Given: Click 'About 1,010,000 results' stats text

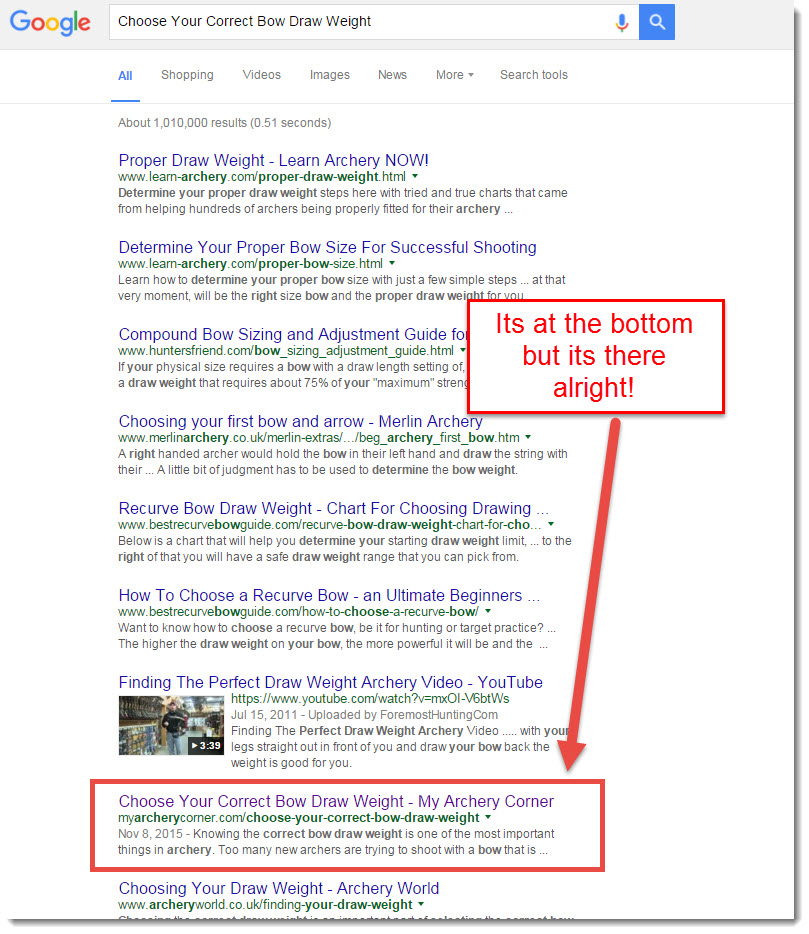Looking at the screenshot, I should point(225,123).
